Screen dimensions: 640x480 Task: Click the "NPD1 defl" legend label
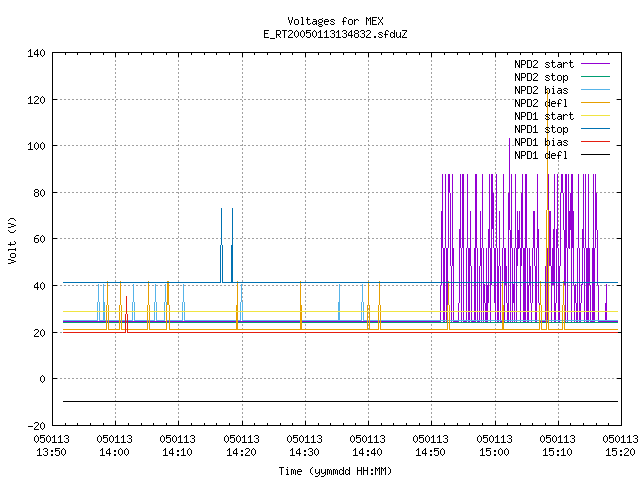tap(541, 155)
